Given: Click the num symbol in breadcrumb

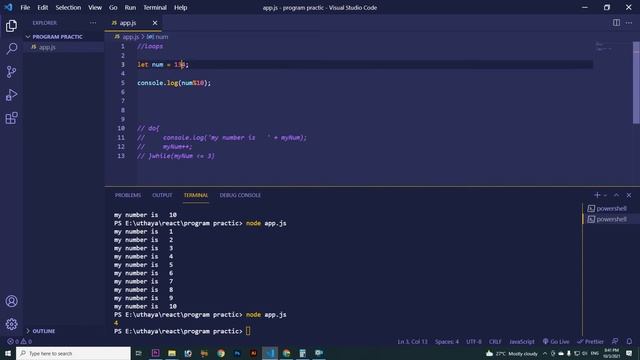Looking at the screenshot, I should coord(161,37).
